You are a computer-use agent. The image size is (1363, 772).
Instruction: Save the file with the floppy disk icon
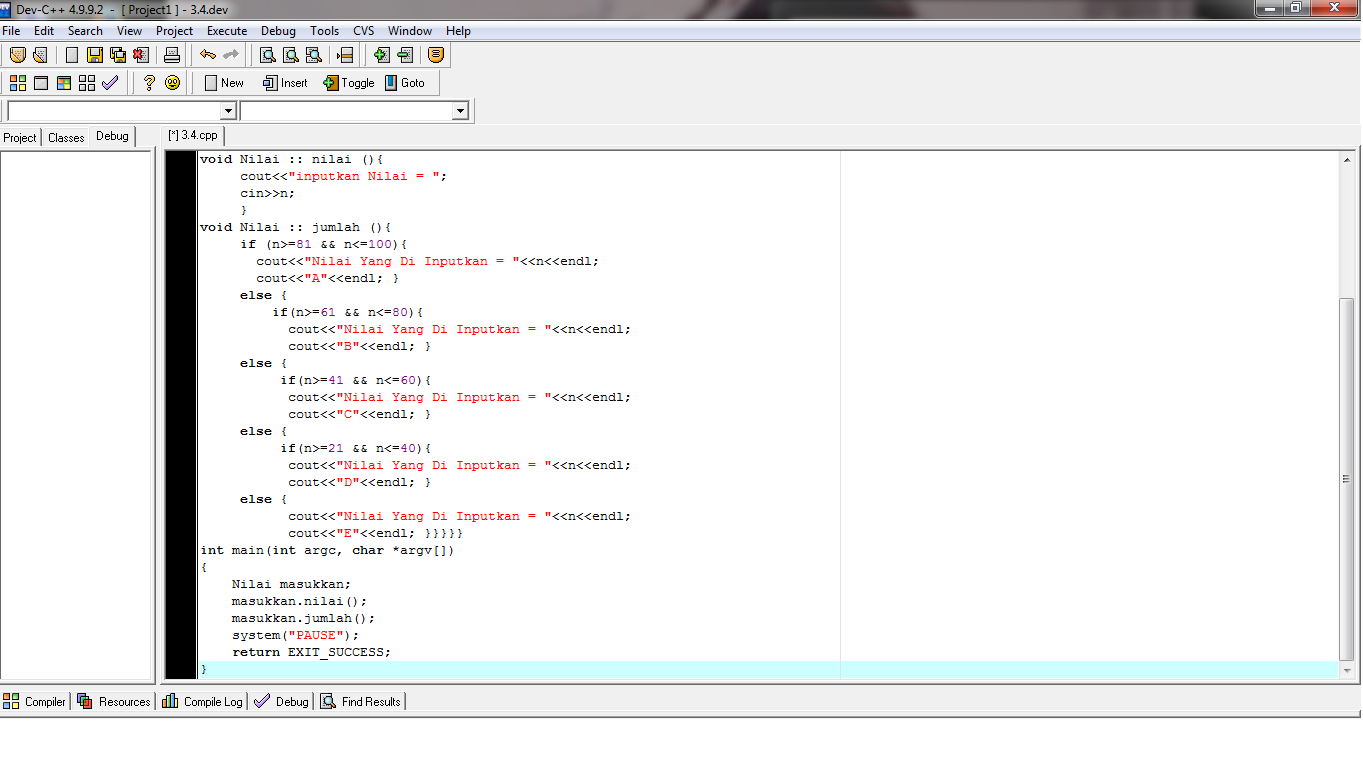click(95, 55)
